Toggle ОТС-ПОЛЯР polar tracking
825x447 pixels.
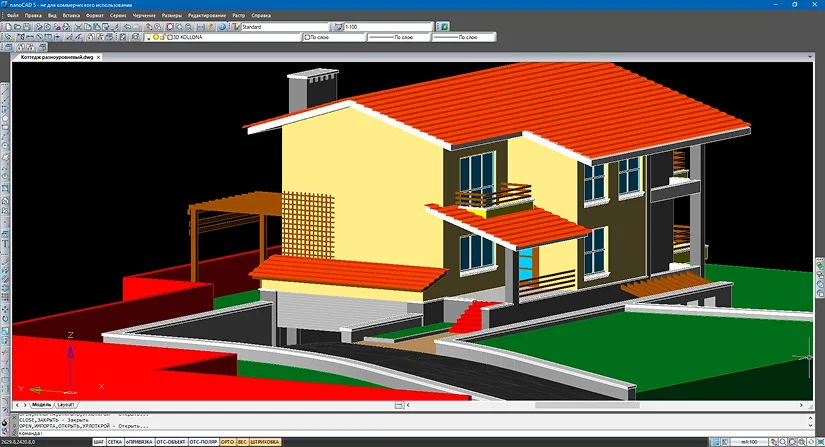203,441
